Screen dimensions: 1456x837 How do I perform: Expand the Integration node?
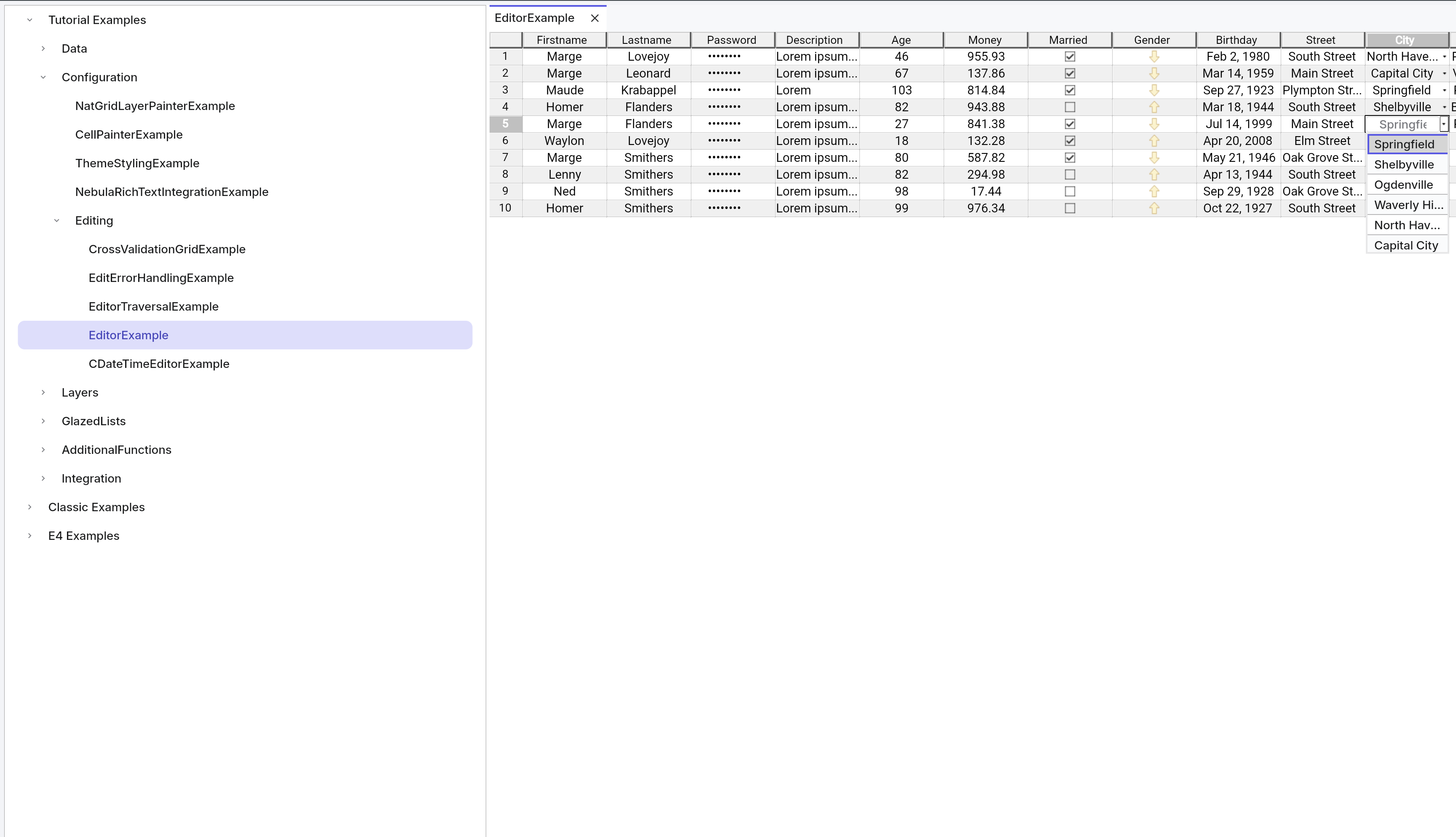43,478
